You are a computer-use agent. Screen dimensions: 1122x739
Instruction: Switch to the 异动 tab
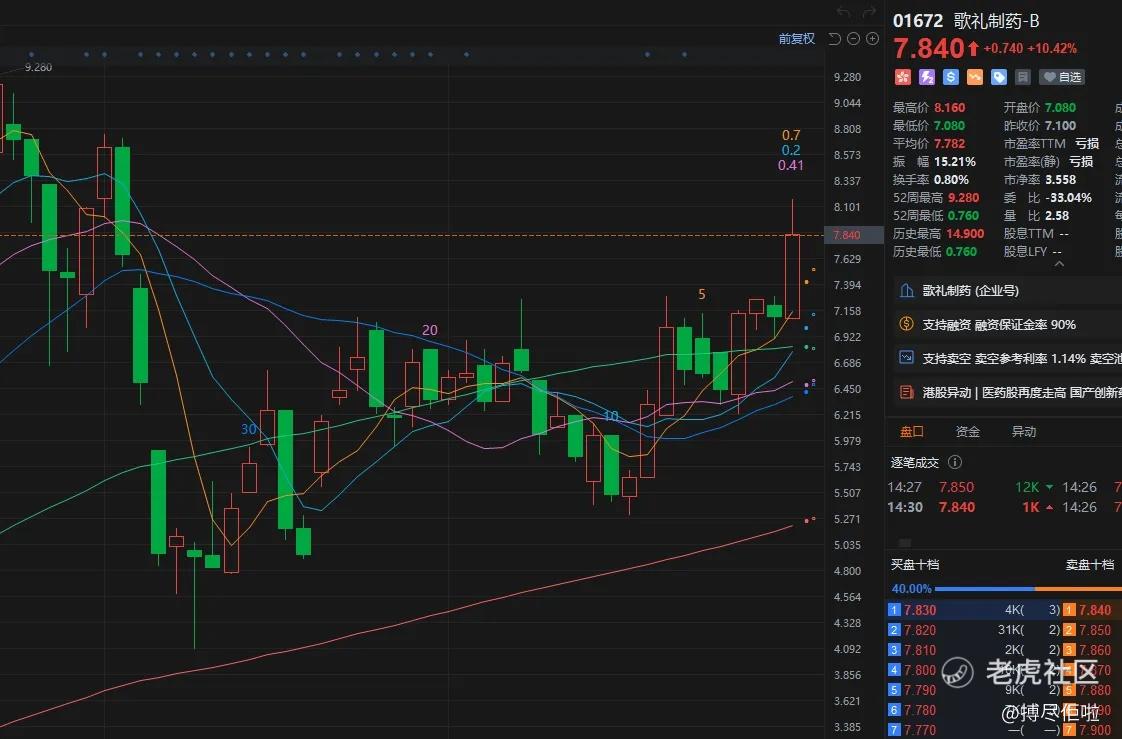(1023, 431)
